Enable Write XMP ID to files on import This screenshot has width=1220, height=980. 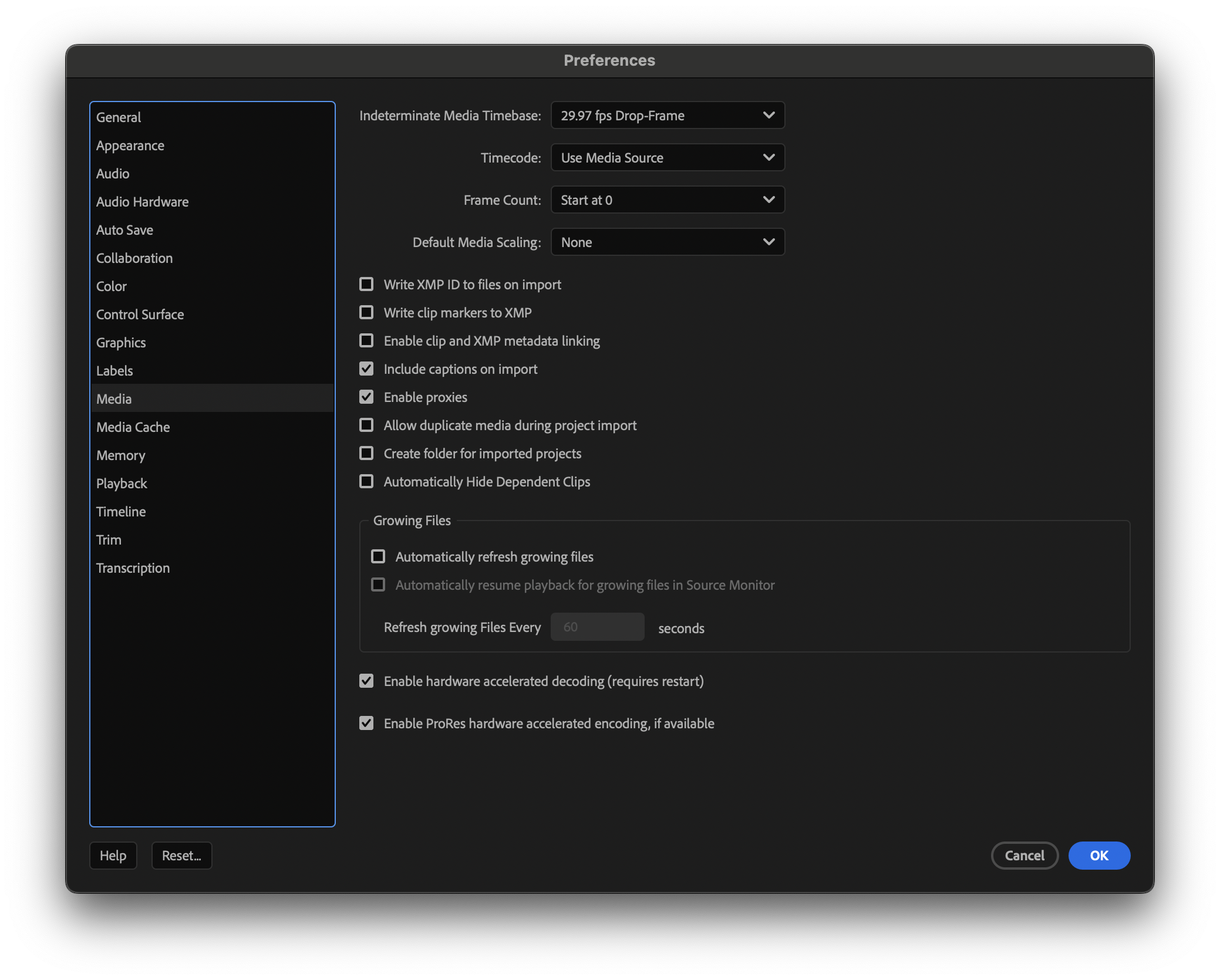[366, 285]
